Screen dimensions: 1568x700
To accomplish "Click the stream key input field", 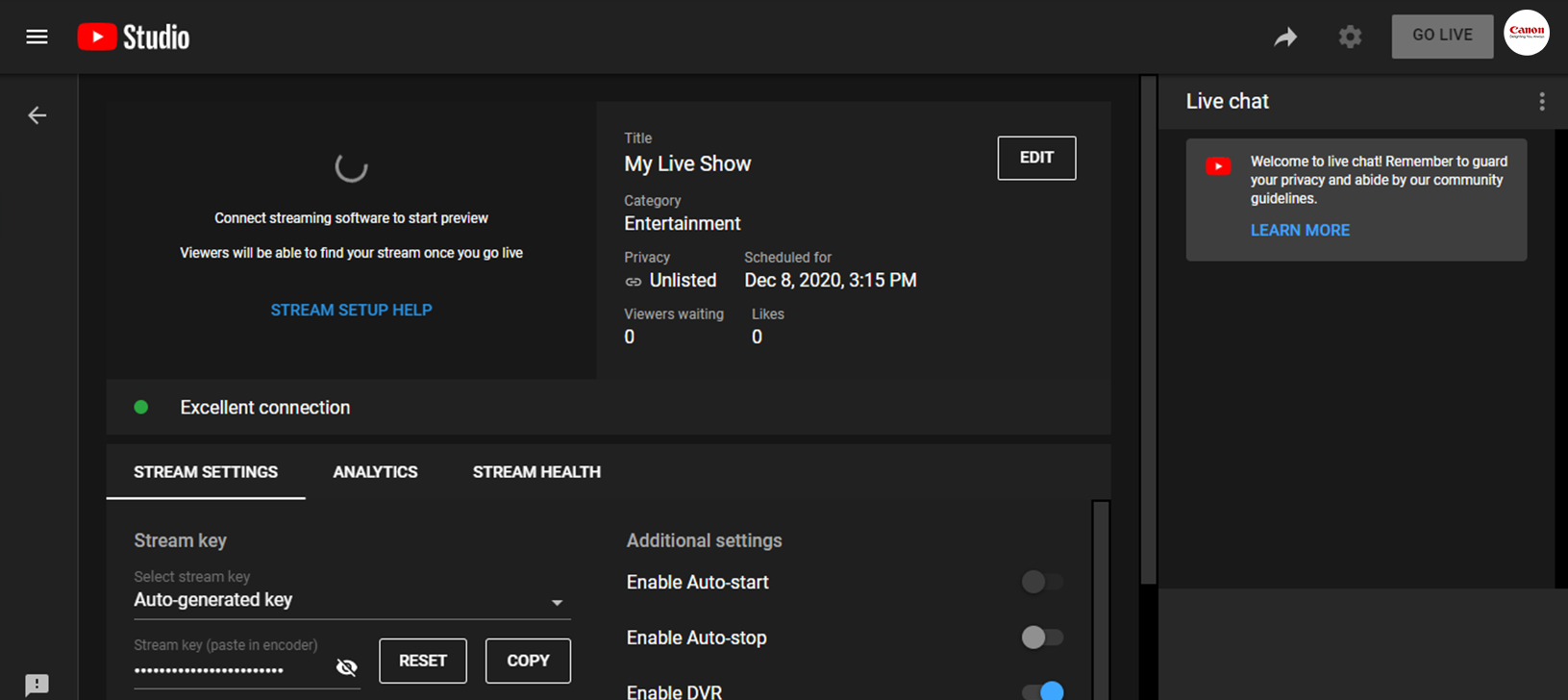I will pyautogui.click(x=231, y=669).
